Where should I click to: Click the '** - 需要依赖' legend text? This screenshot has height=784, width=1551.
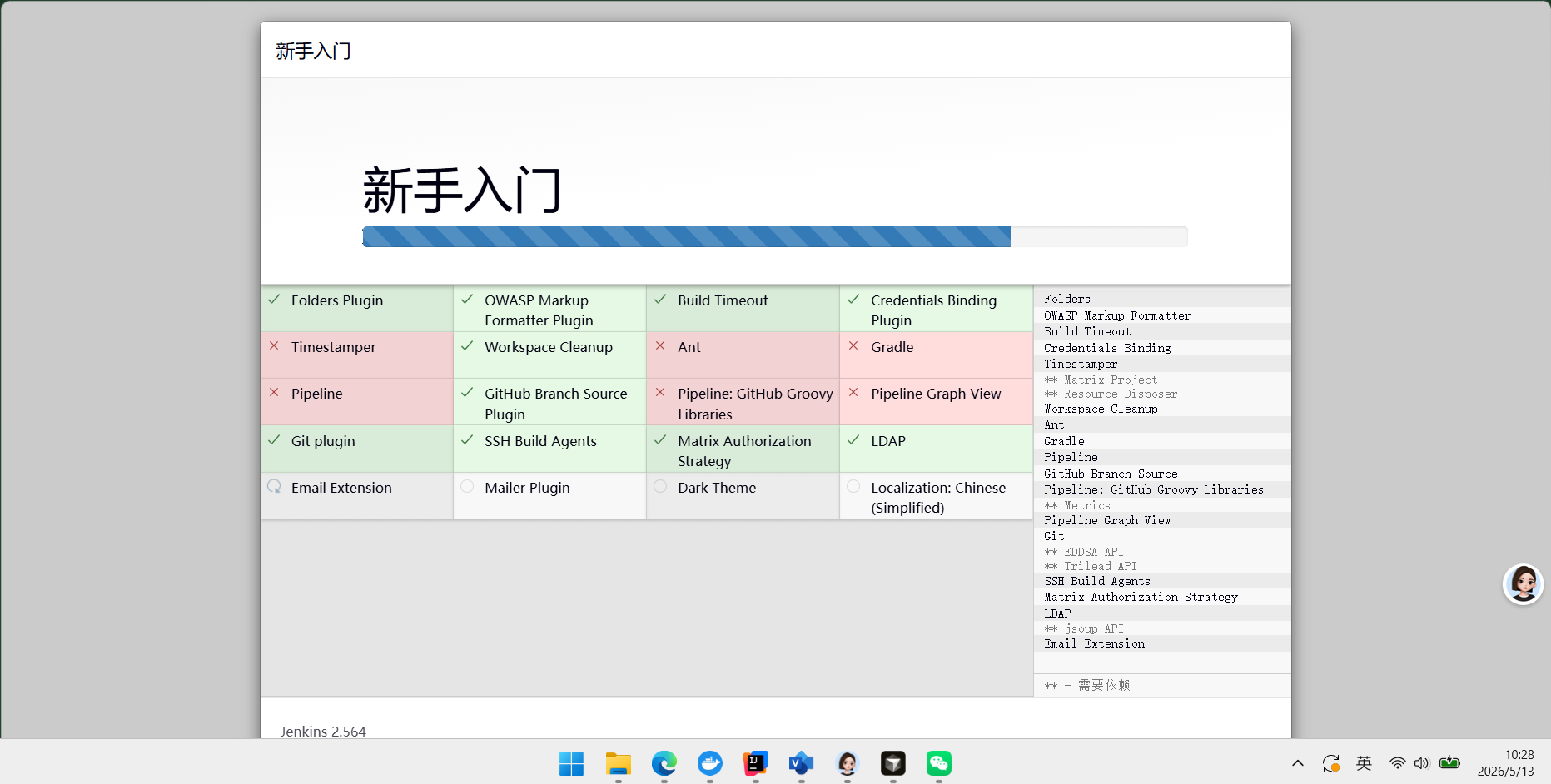pyautogui.click(x=1087, y=685)
